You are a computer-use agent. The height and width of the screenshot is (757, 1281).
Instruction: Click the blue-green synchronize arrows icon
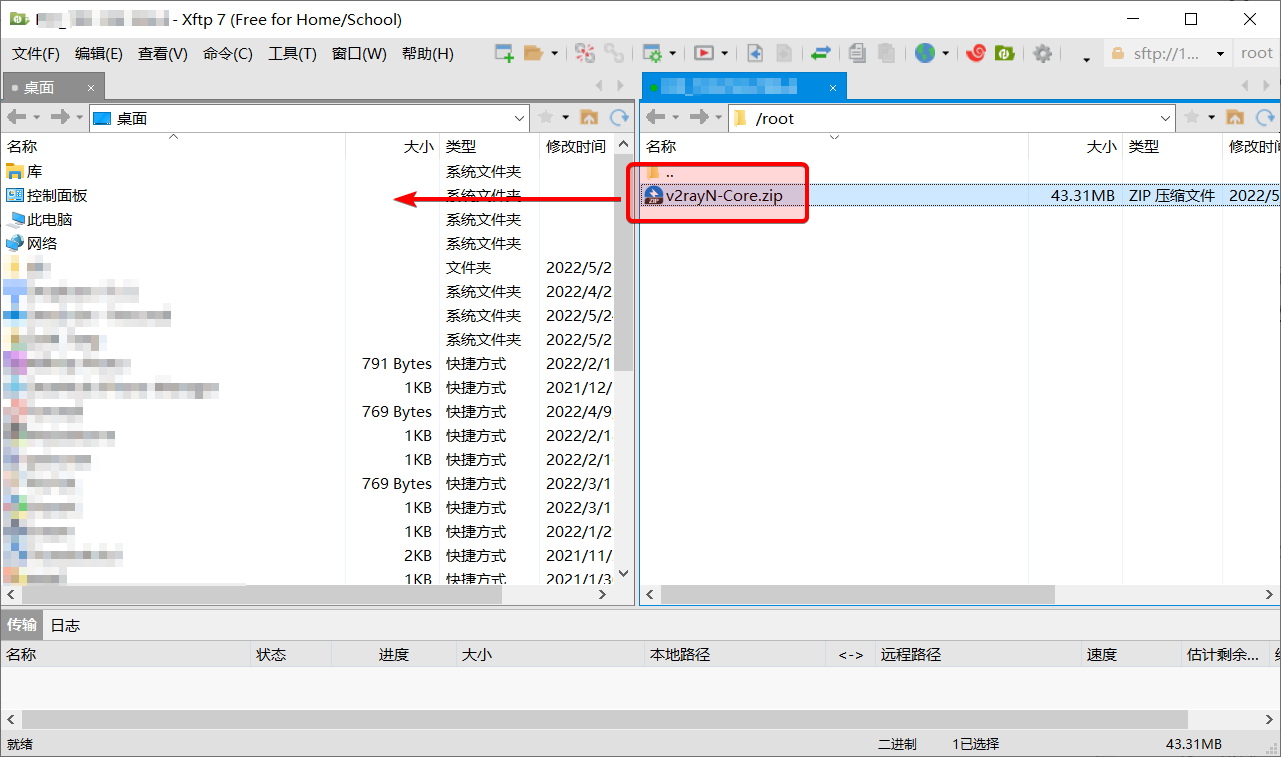(x=821, y=54)
